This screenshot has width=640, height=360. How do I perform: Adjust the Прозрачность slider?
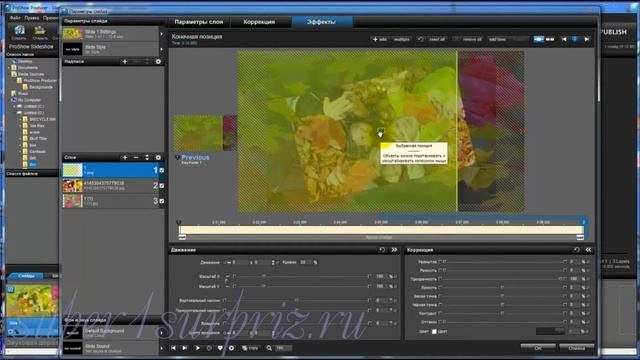[x=502, y=279]
